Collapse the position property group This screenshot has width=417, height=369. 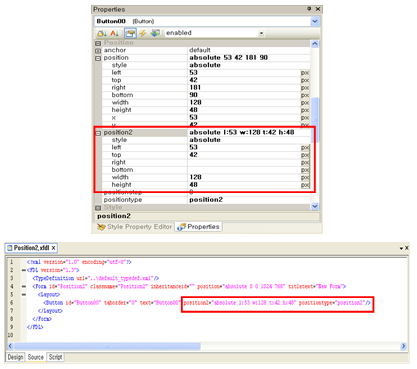point(98,58)
